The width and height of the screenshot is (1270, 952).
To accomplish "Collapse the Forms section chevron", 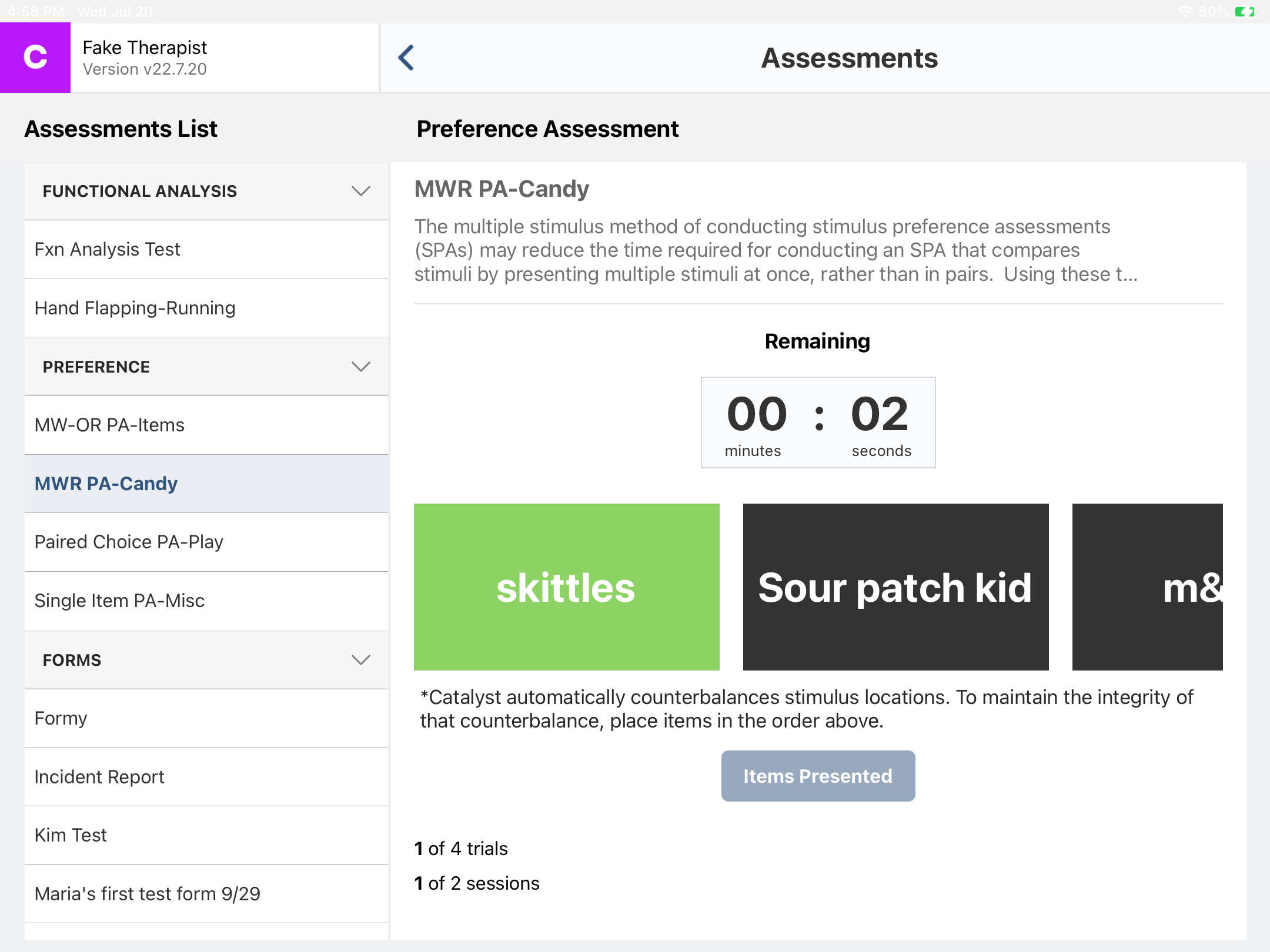I will tap(360, 660).
